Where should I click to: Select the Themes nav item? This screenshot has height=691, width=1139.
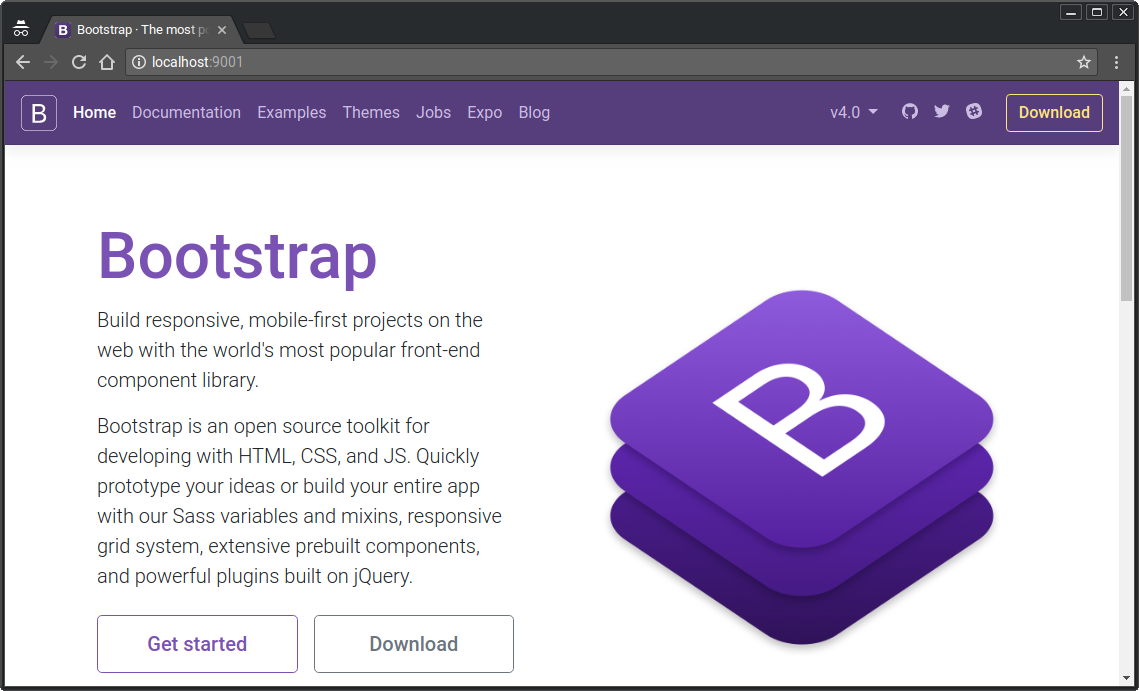point(371,112)
